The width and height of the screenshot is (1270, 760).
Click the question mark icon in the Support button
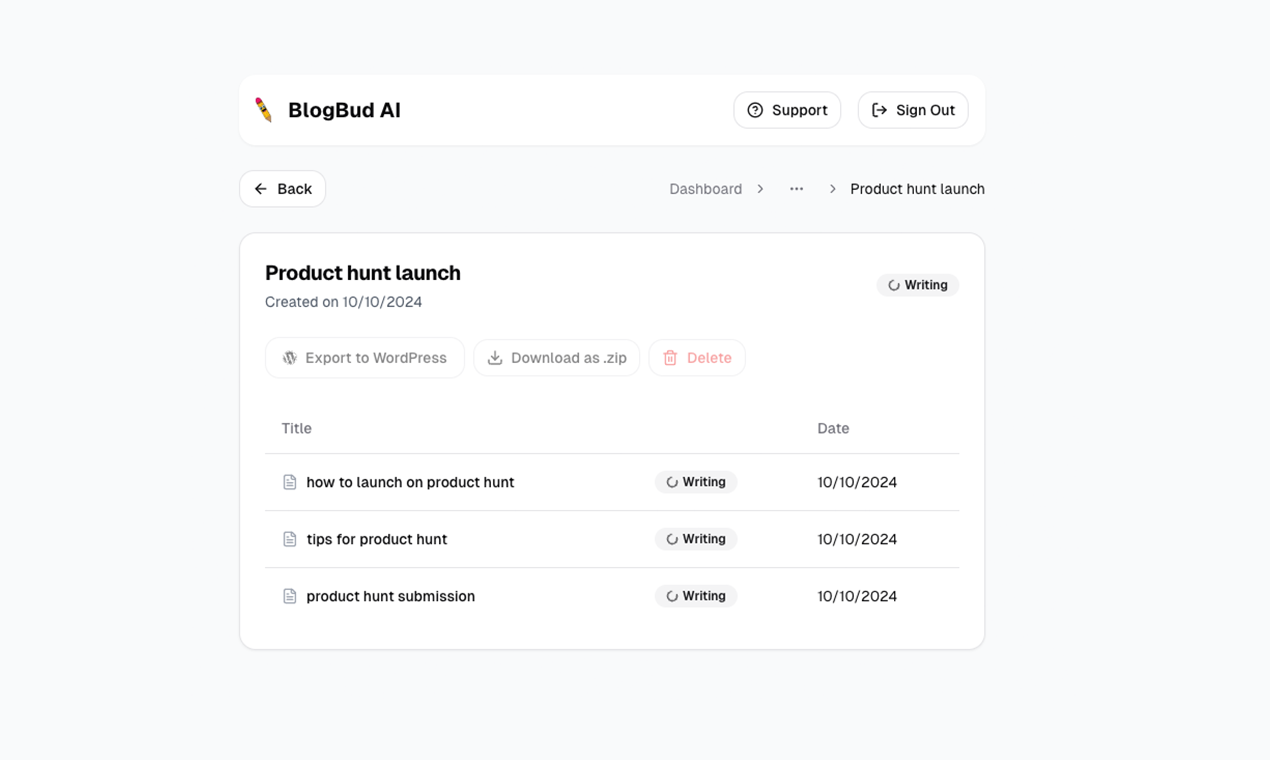click(755, 110)
